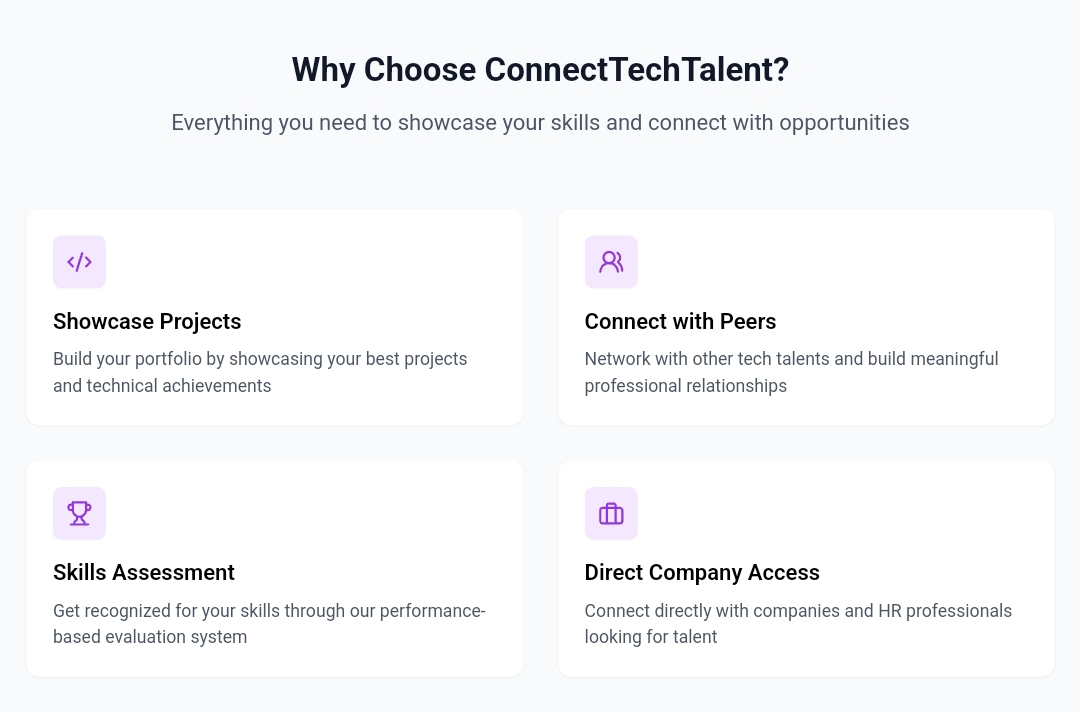Screen dimensions: 1080x712
Task: Click the subtitle about showcasing your skills
Action: [540, 122]
